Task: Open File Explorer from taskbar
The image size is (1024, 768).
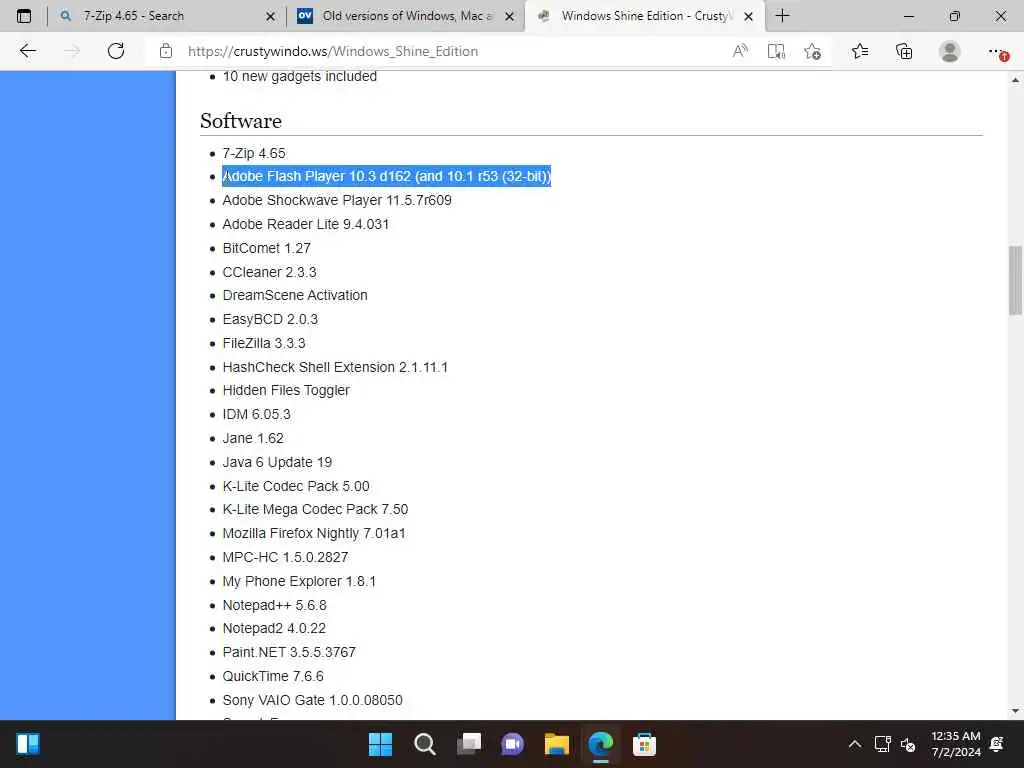Action: click(x=556, y=744)
